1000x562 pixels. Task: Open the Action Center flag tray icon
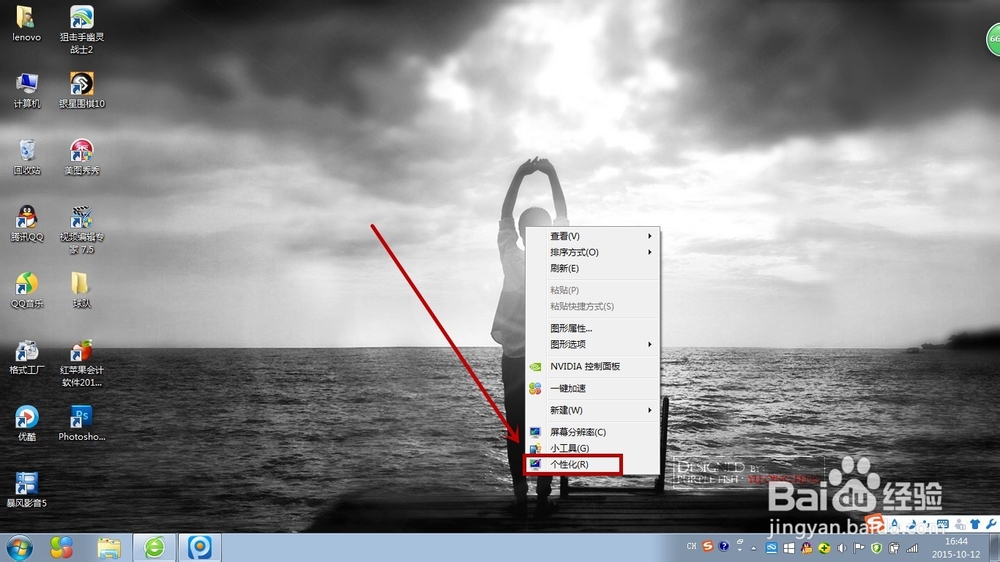pos(859,548)
